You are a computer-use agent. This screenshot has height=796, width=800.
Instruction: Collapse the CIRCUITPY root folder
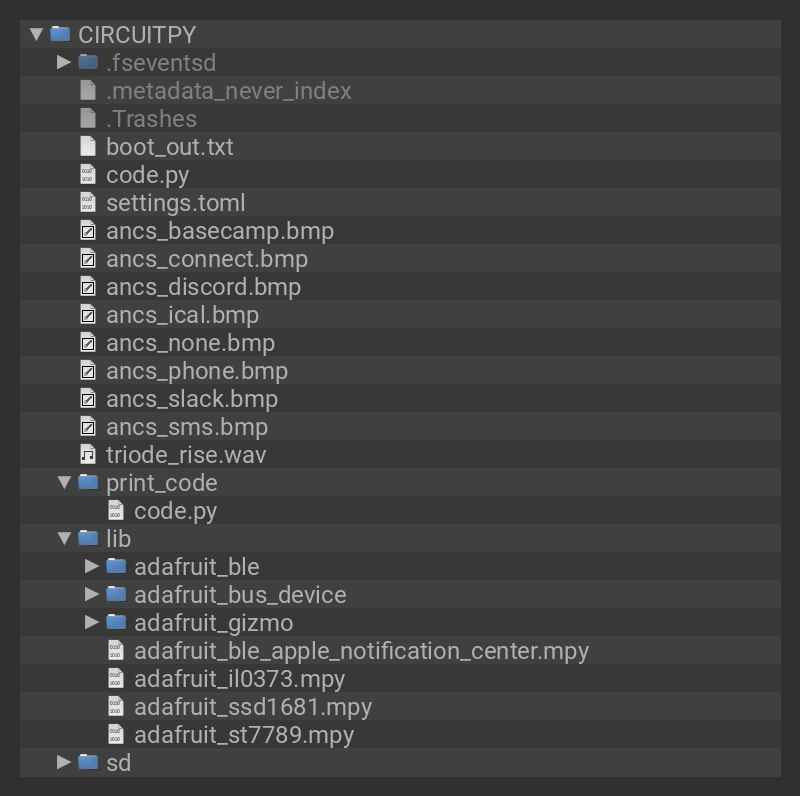click(37, 34)
